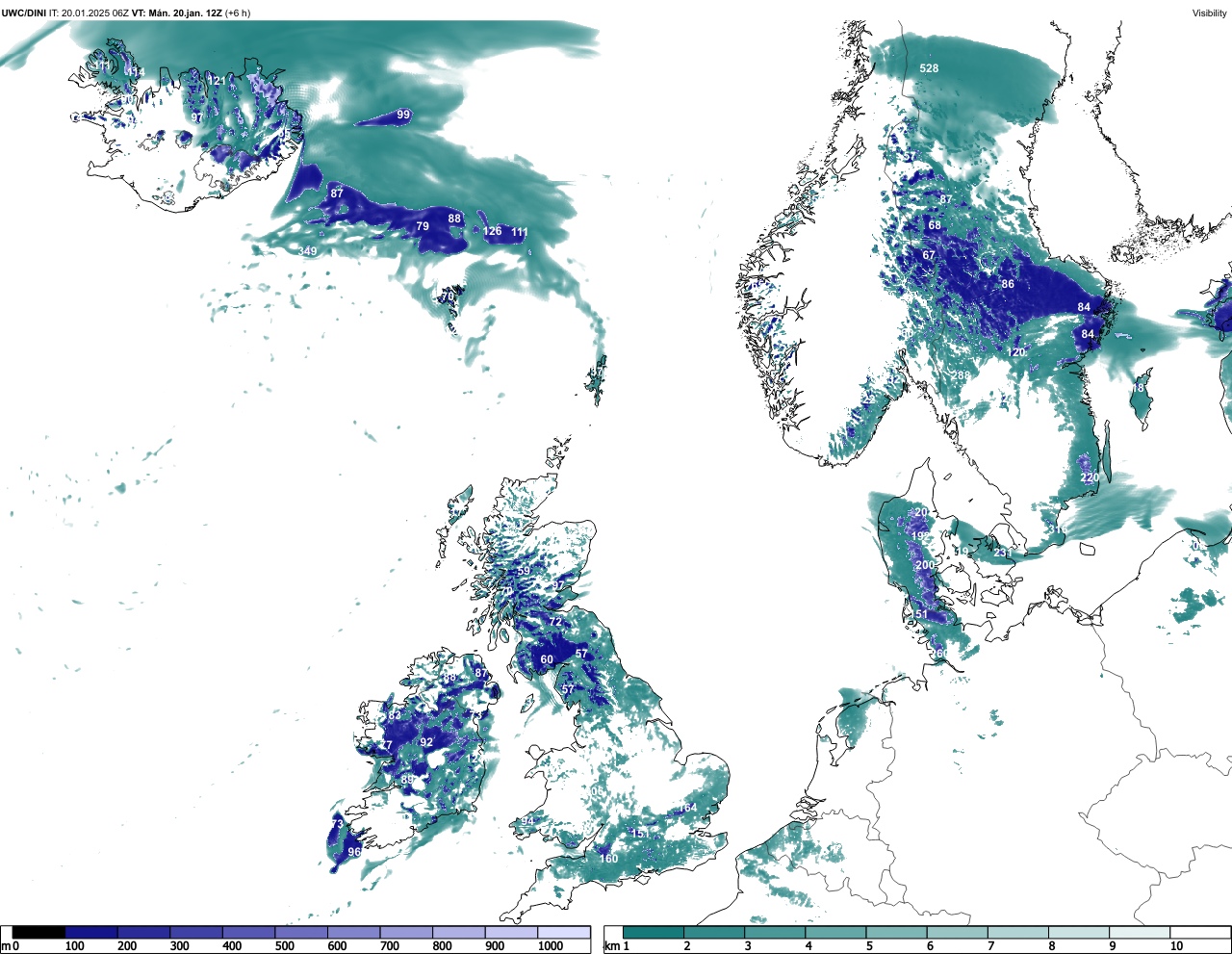Click the '151' value in southern Jutland
Viewport: 1232px width, 954px height.
pyautogui.click(x=921, y=614)
